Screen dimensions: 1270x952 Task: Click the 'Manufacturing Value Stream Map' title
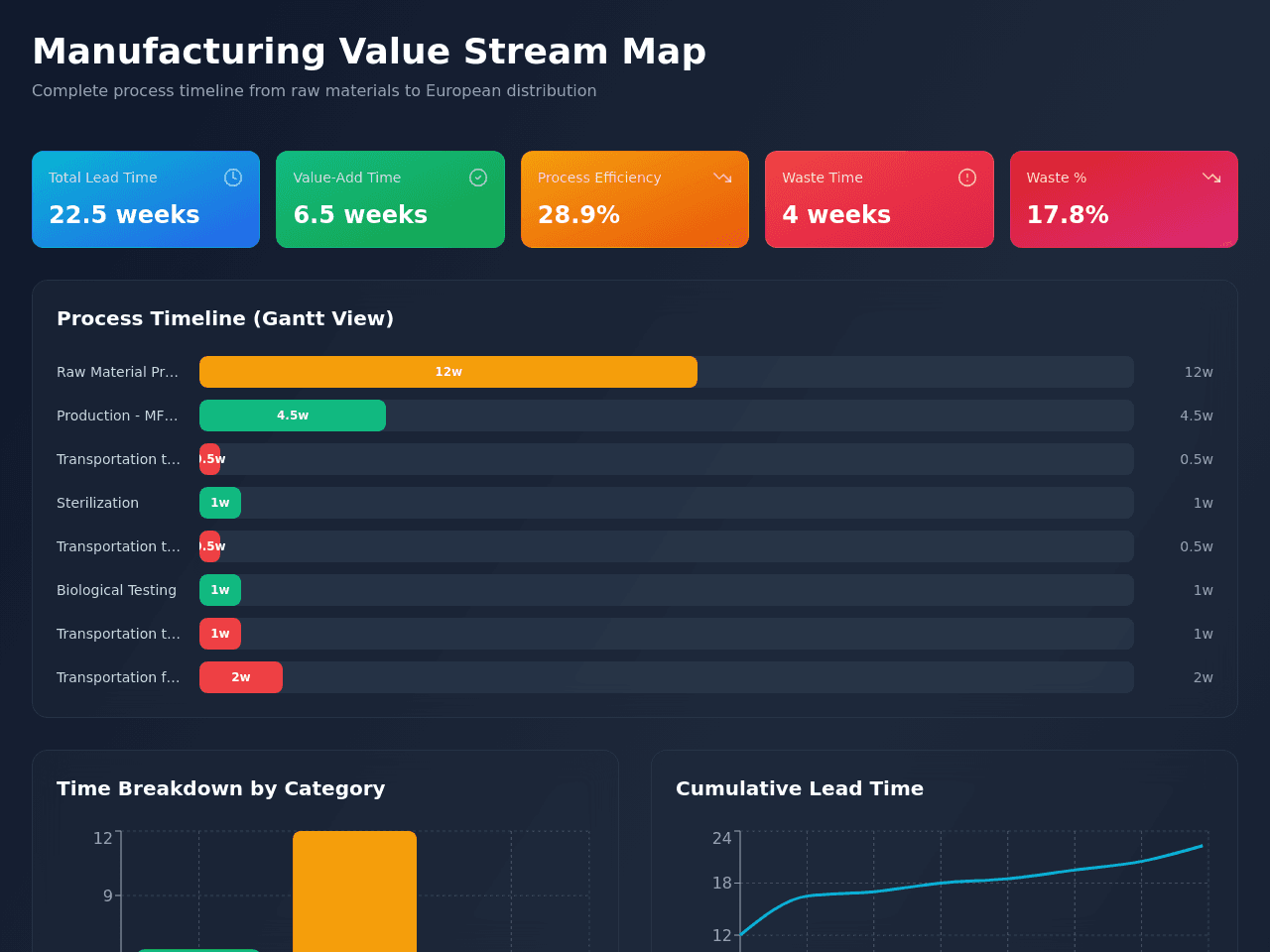point(369,52)
